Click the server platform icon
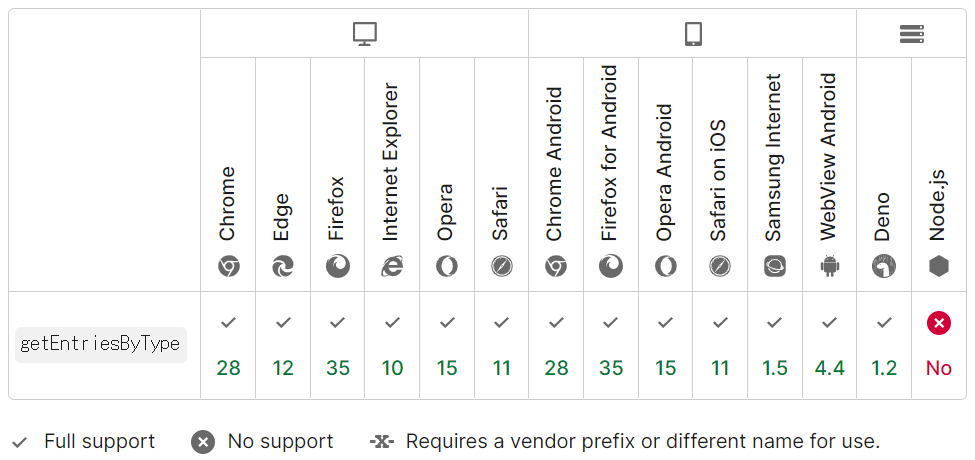The height and width of the screenshot is (460, 975). (911, 34)
